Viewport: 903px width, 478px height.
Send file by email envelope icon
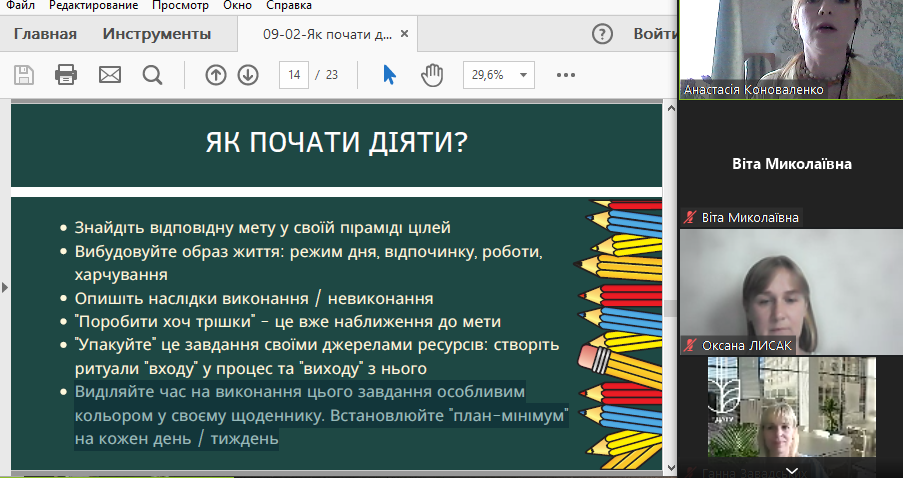click(109, 75)
